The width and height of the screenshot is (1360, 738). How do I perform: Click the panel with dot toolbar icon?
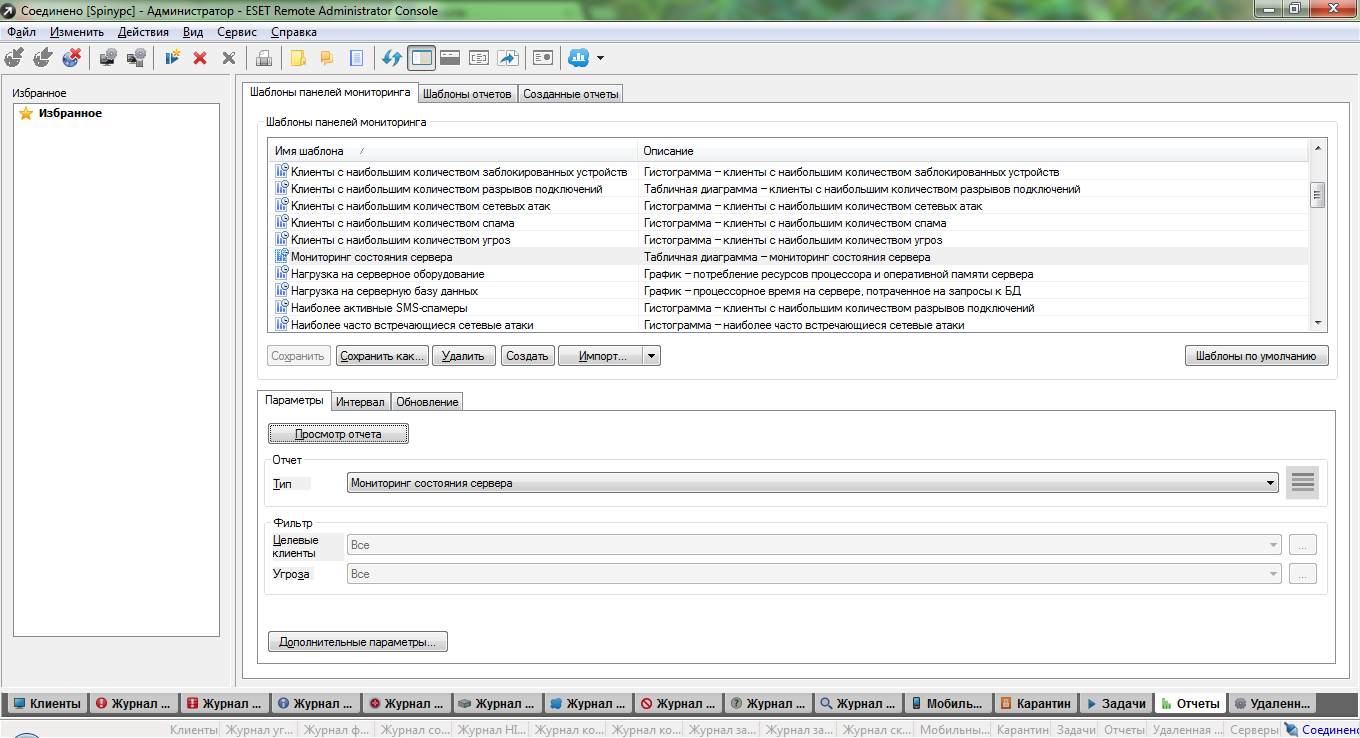coord(543,58)
